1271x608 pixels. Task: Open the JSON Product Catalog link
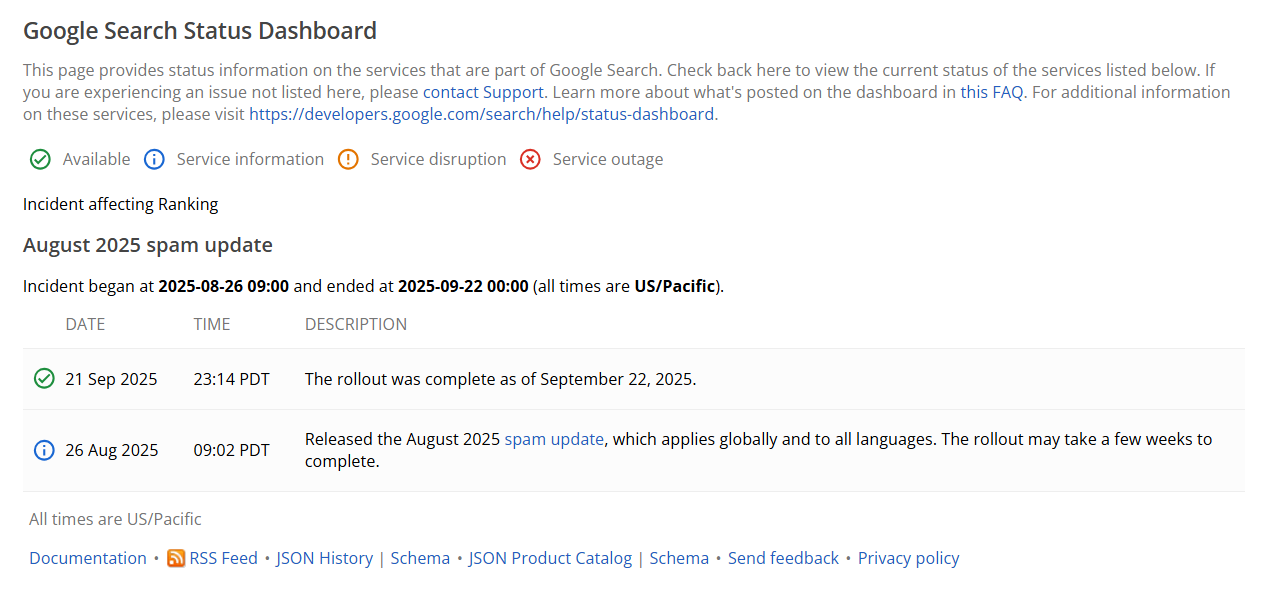(550, 558)
